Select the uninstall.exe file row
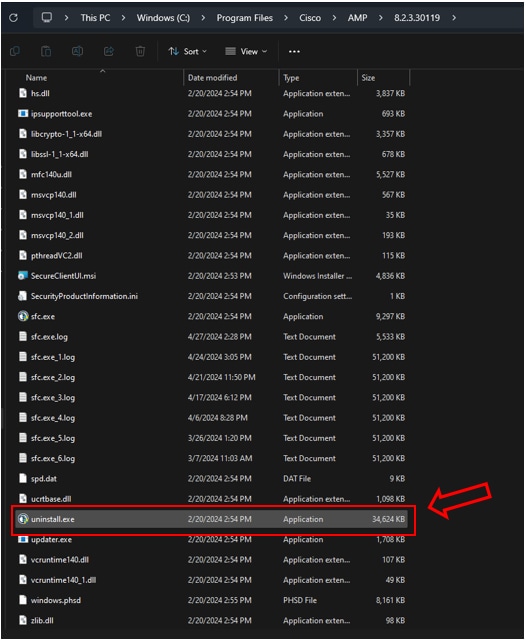The width and height of the screenshot is (526, 642). (211, 519)
